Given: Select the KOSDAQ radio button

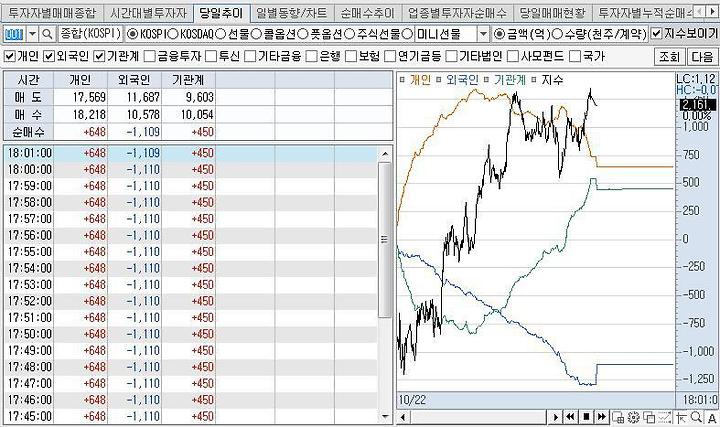Looking at the screenshot, I should point(173,34).
